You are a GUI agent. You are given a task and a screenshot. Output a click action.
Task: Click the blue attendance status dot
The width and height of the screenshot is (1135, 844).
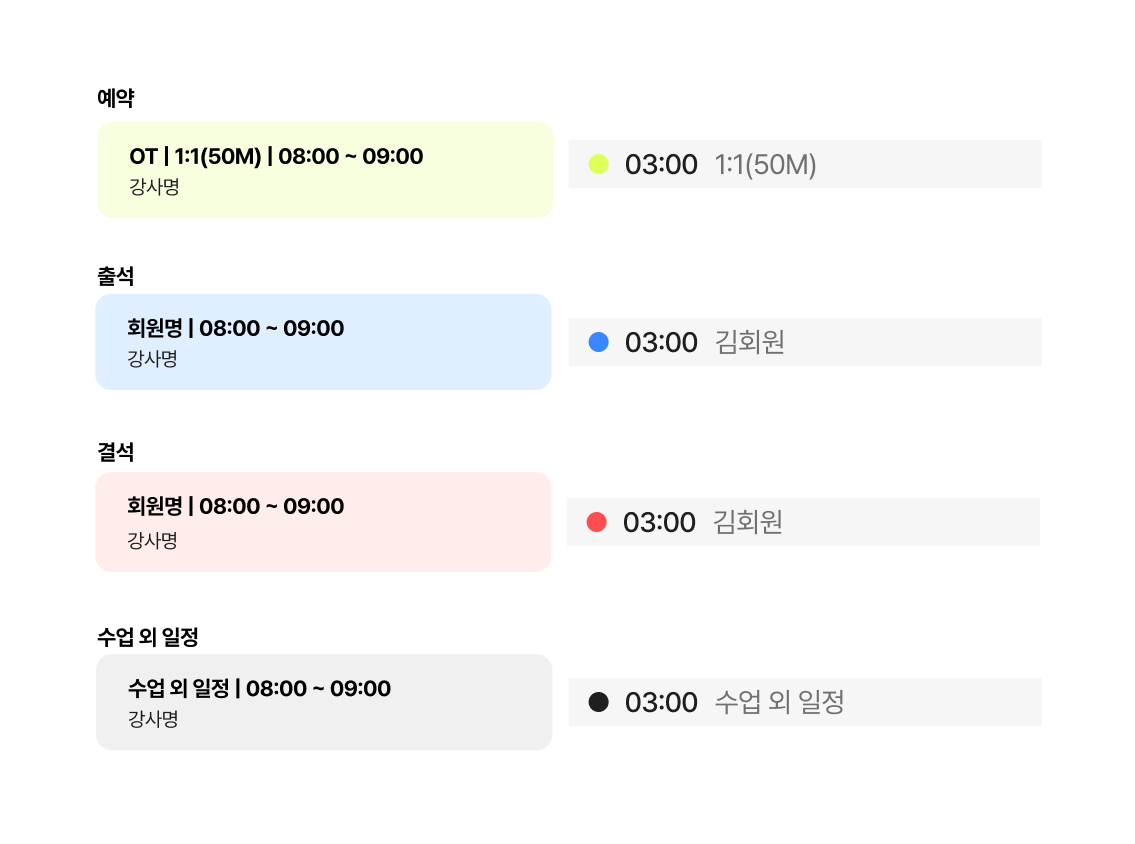coord(598,342)
